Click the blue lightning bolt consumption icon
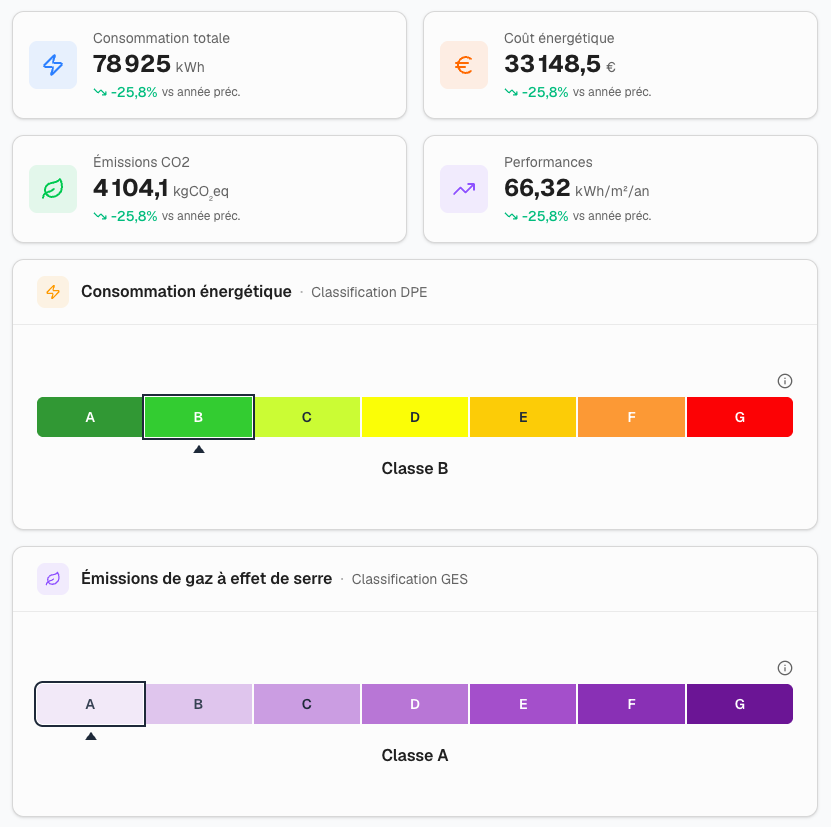 coord(53,65)
